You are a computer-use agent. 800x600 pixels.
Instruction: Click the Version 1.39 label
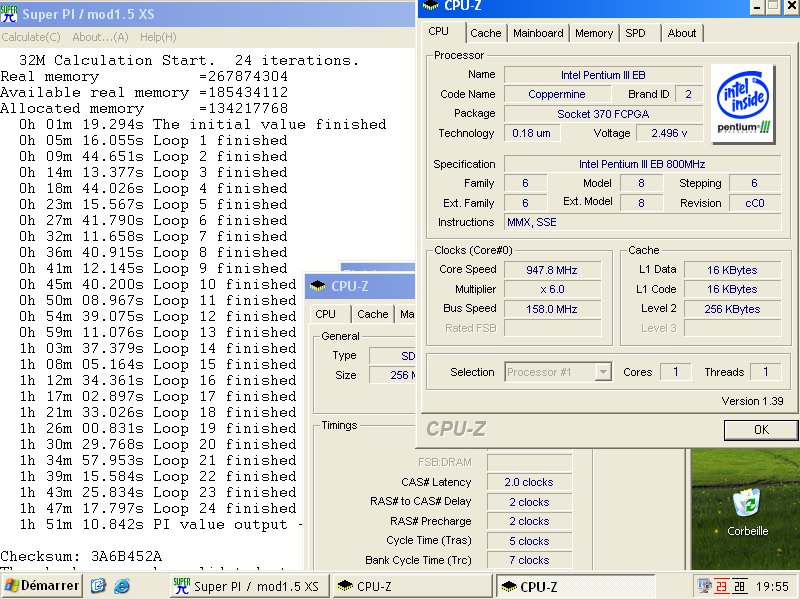click(x=752, y=402)
